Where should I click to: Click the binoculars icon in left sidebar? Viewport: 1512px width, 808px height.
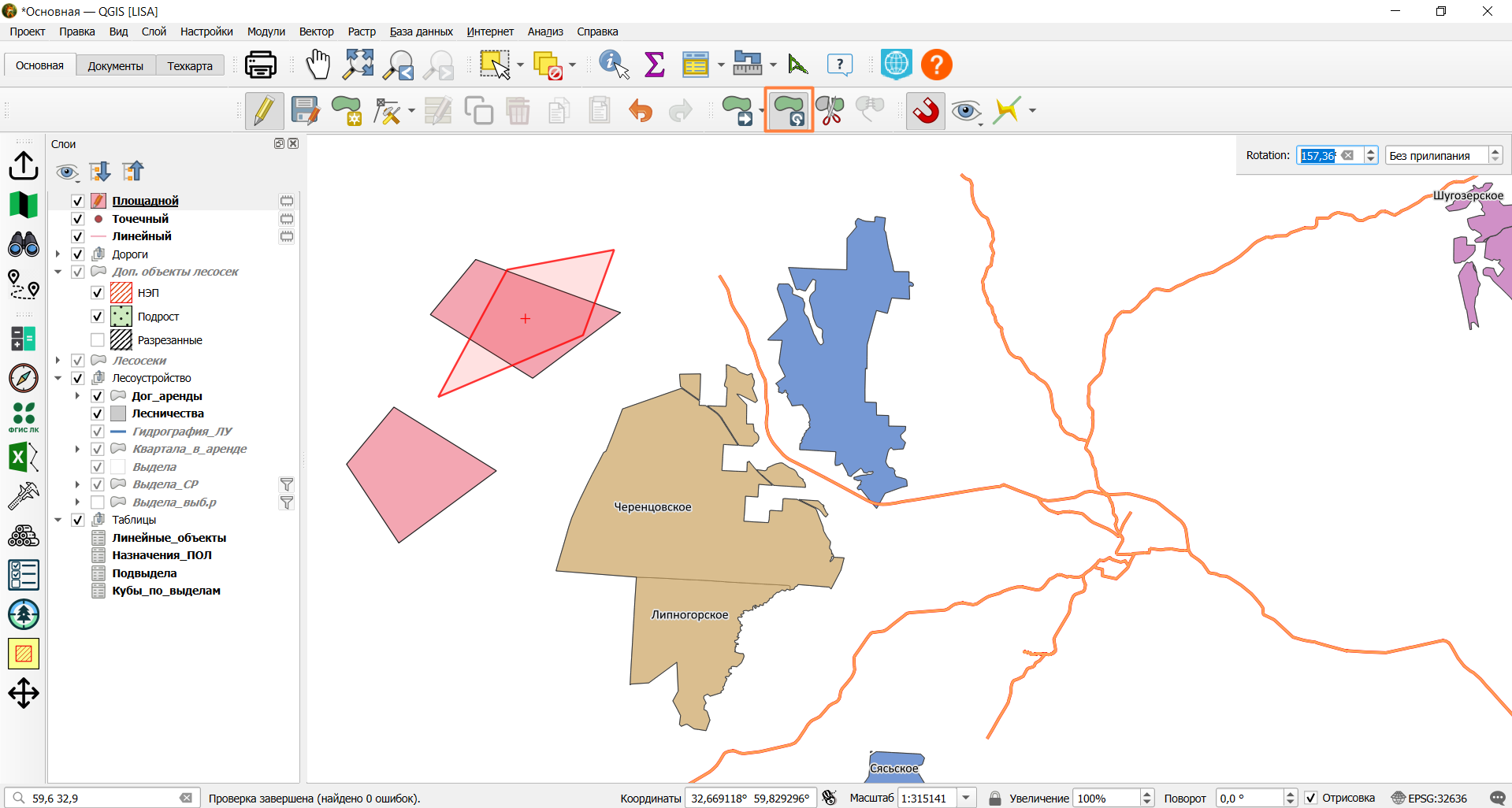24,244
